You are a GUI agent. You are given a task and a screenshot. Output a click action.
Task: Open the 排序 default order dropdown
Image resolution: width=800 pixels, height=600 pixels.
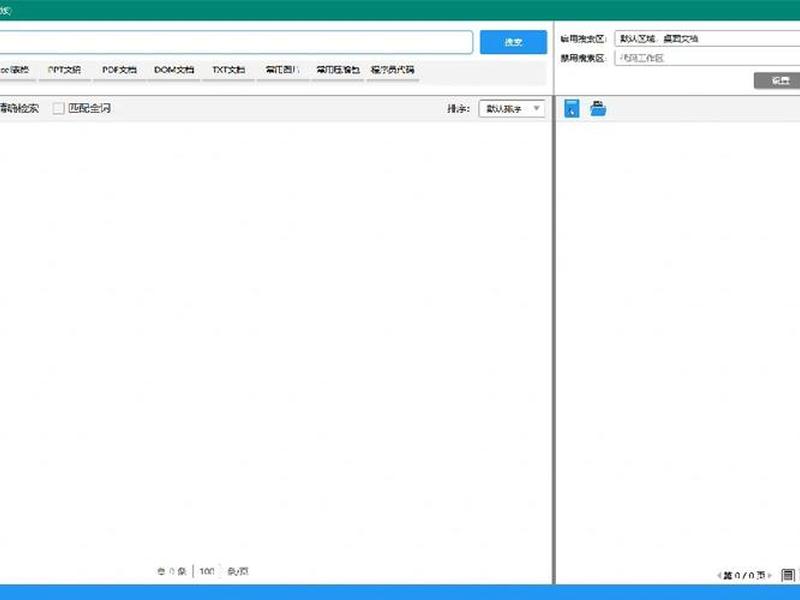(512, 109)
